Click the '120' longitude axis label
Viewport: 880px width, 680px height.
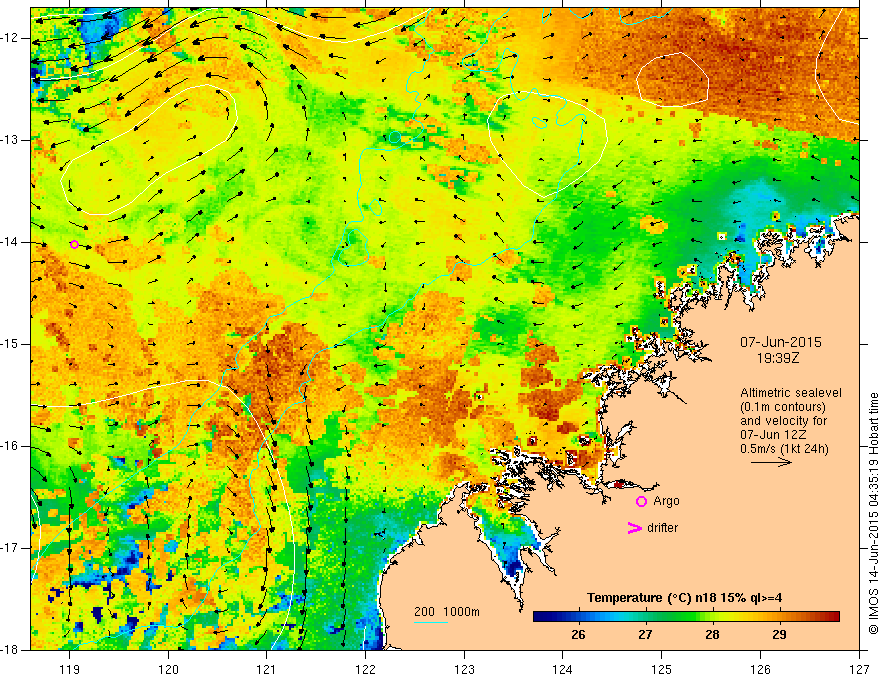pyautogui.click(x=168, y=669)
